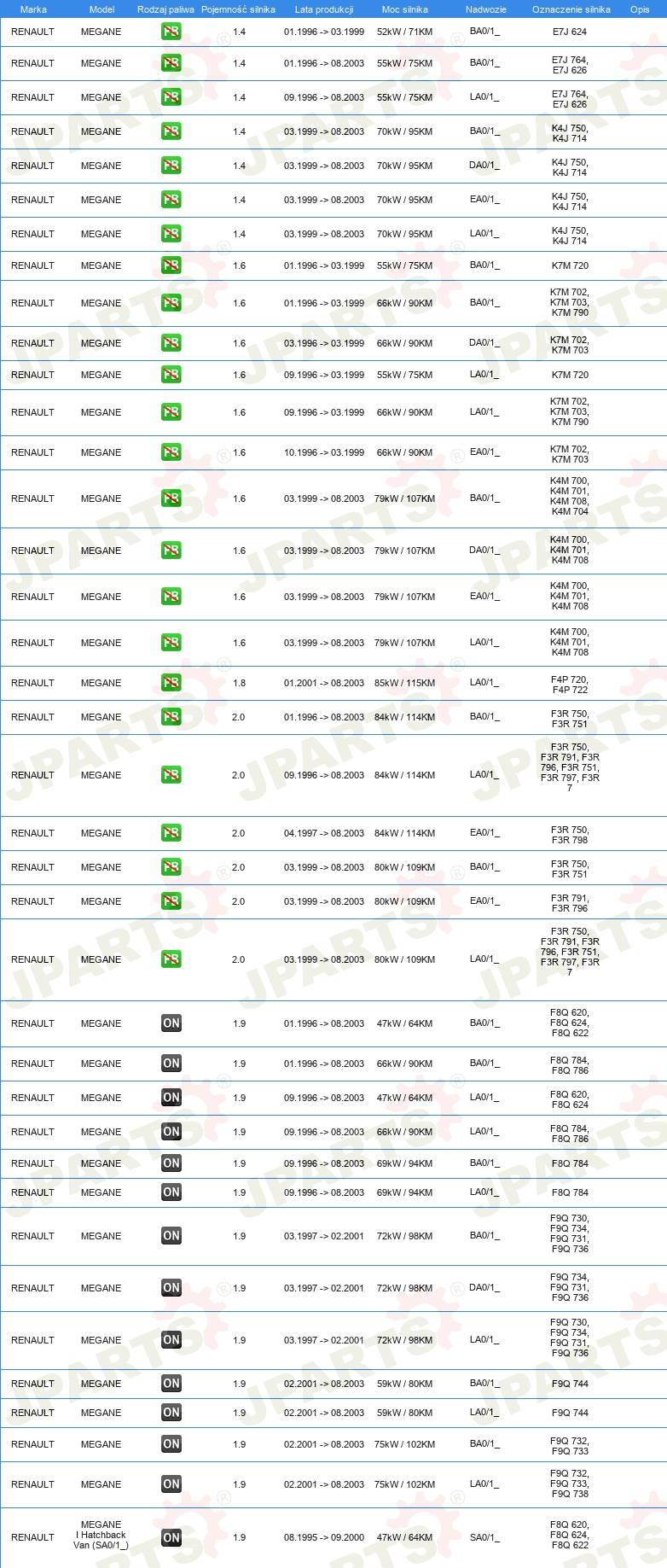
Task: Click the 'Pojemność silnika' column header
Action: click(239, 9)
